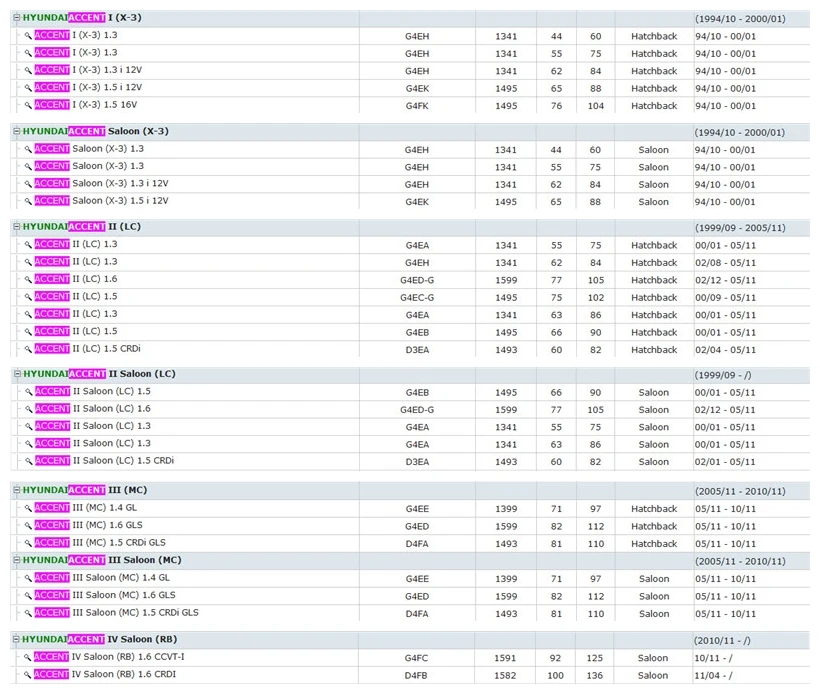The height and width of the screenshot is (694, 820).
Task: Select date cell 02/08 - 05/11
Action: (725, 263)
